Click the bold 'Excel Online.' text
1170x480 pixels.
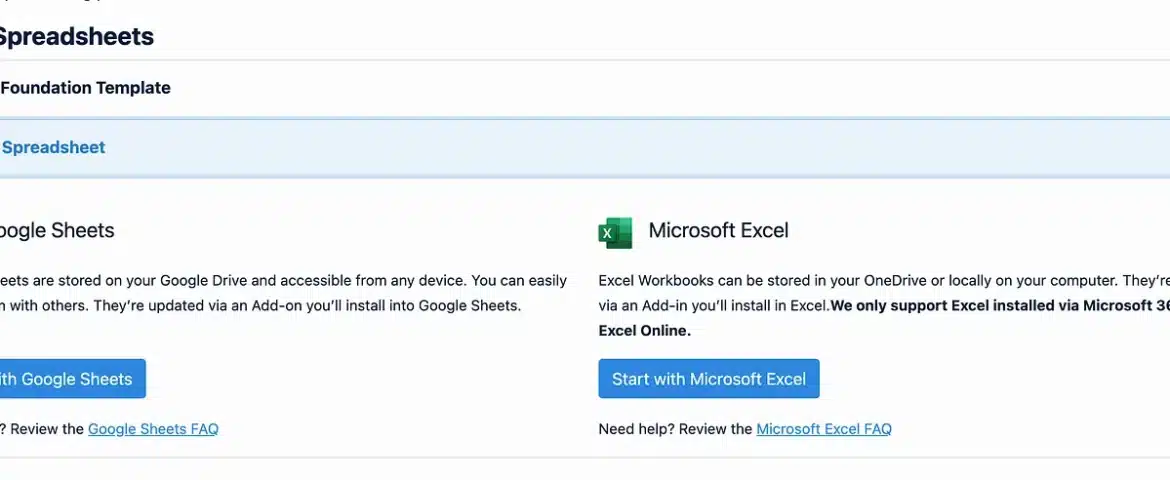tap(645, 331)
